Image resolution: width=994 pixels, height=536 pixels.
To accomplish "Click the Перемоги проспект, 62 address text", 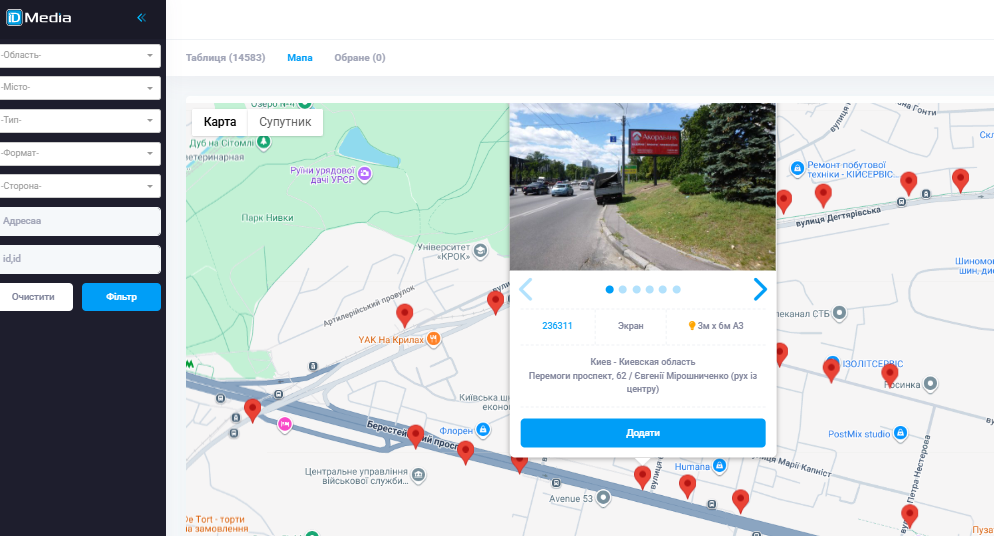I will point(643,382).
